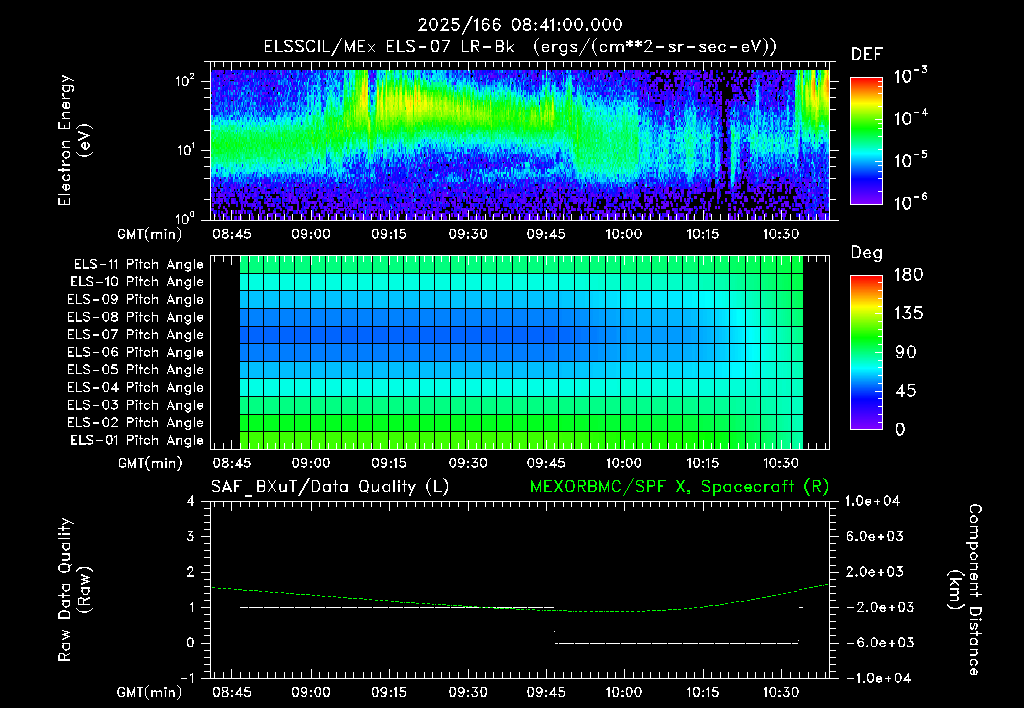The height and width of the screenshot is (708, 1024).
Task: Click the '1.0e+04' right-axis value
Action: click(873, 501)
